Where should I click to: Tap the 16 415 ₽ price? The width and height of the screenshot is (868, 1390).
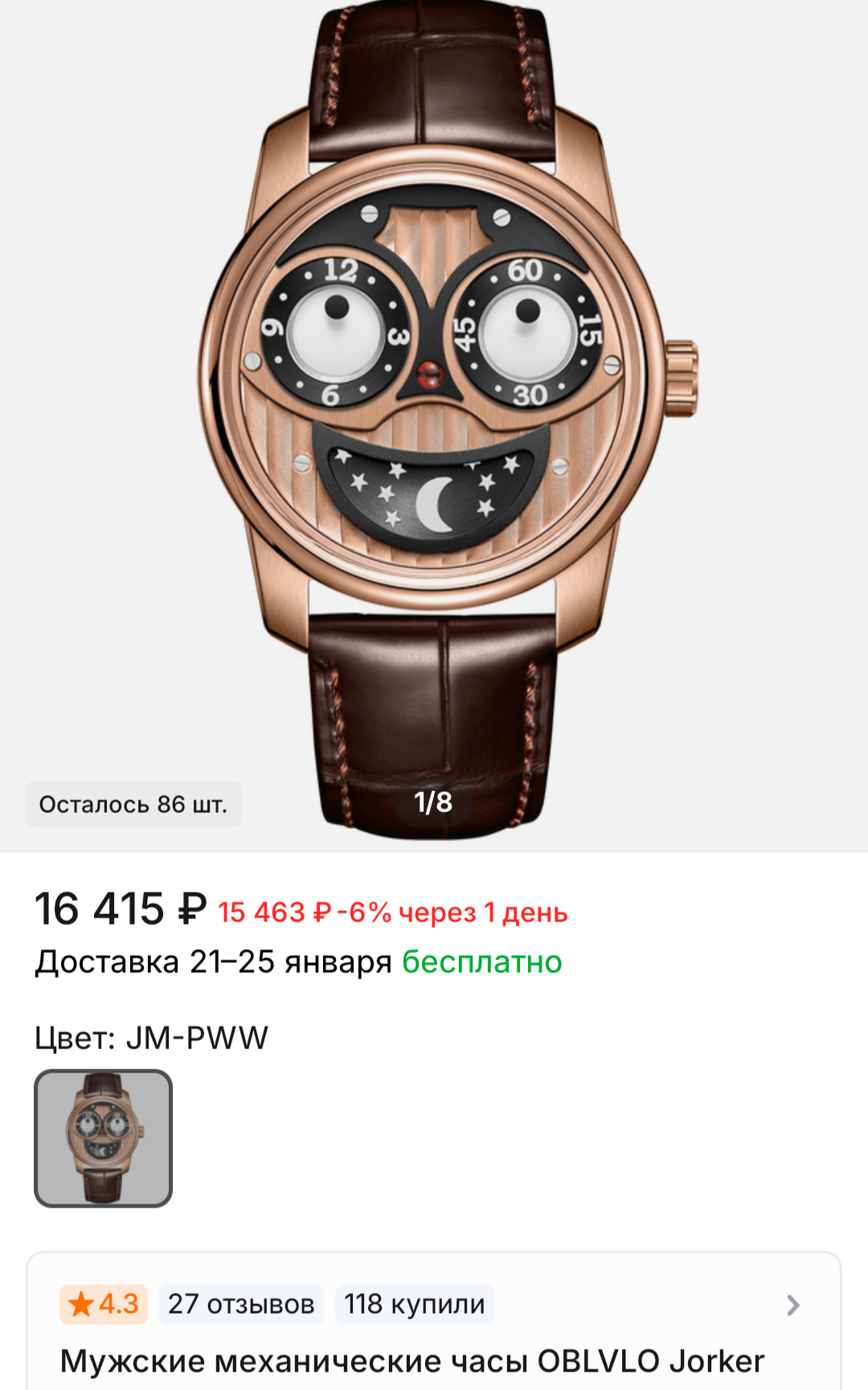tap(121, 909)
